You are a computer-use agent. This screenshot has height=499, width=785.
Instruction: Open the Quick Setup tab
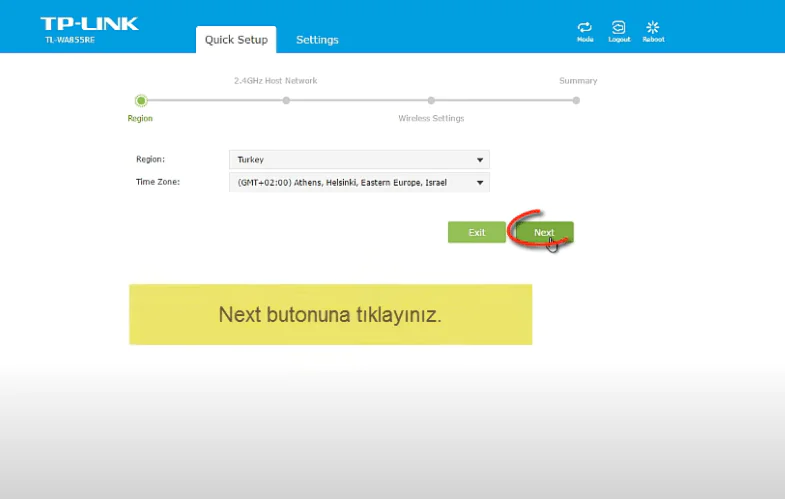click(x=236, y=40)
